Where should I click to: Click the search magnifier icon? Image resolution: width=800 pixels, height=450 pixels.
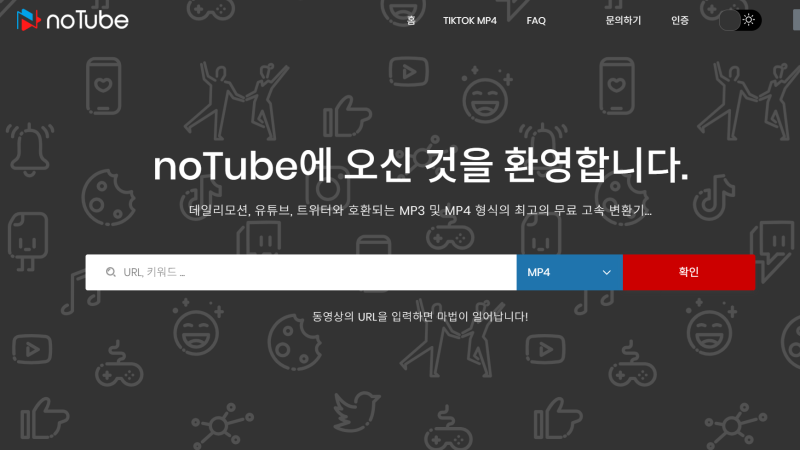(111, 272)
